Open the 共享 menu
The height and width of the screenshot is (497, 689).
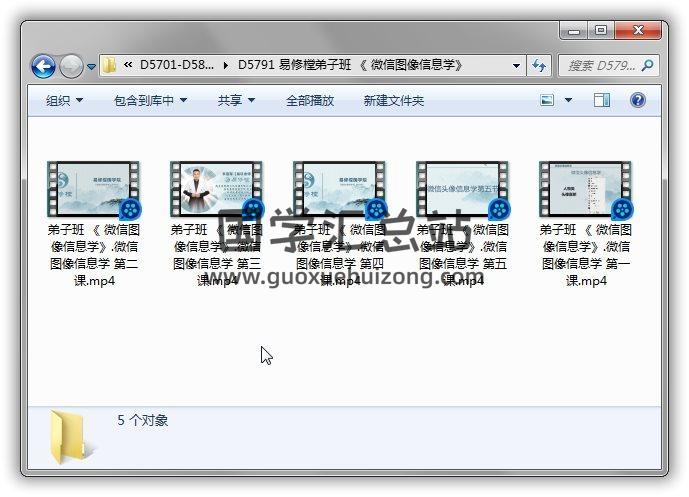coord(236,100)
